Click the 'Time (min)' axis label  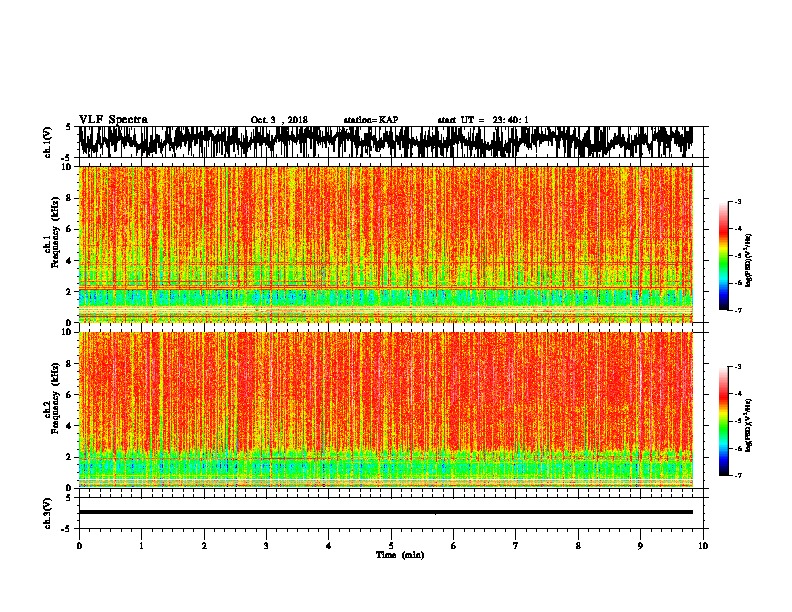pyautogui.click(x=400, y=555)
